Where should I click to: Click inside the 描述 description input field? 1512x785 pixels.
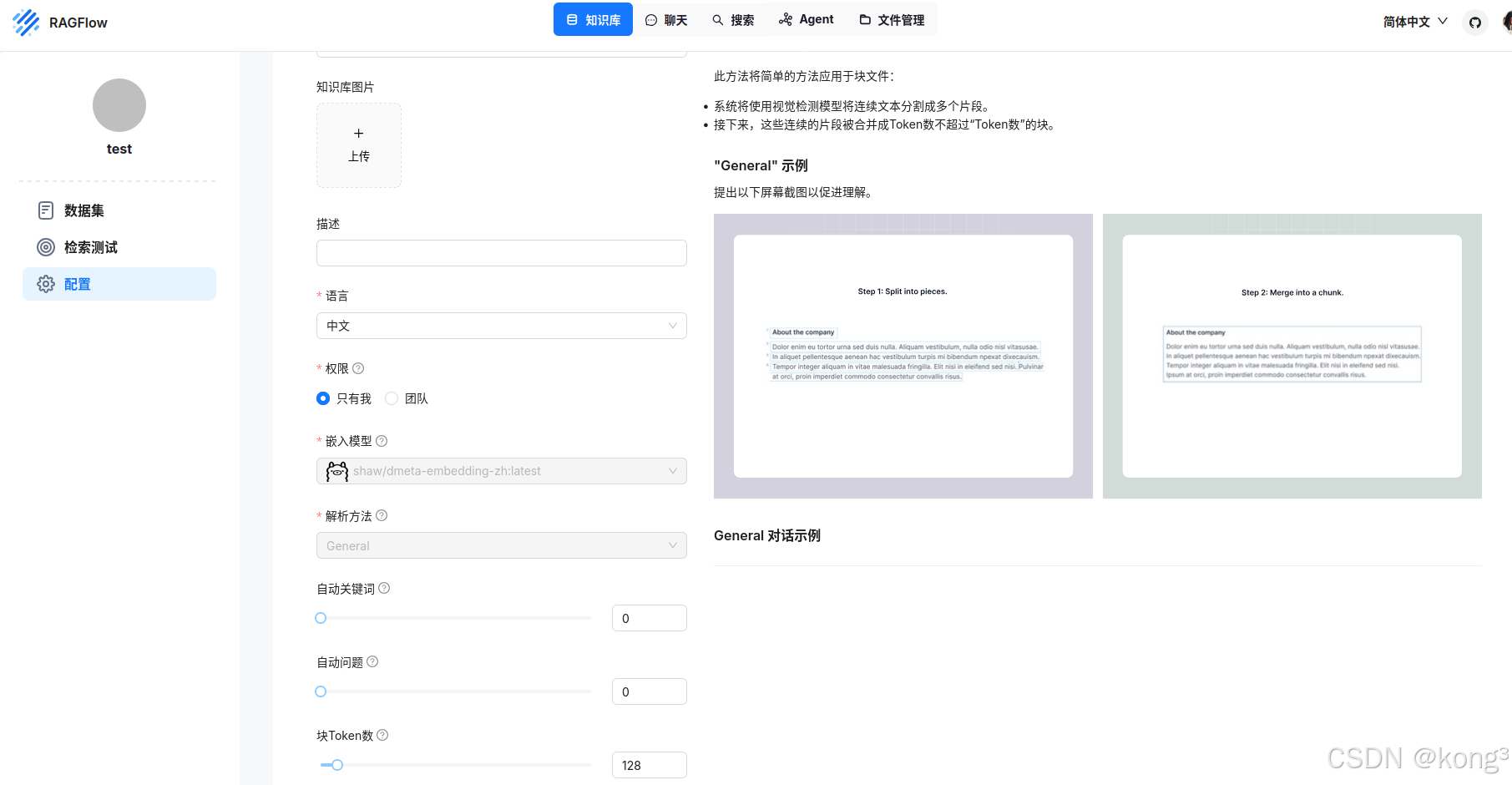click(501, 252)
